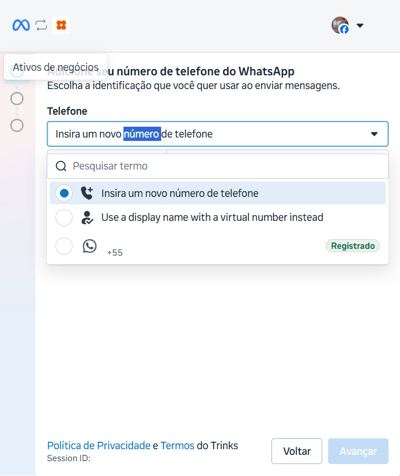
Task: Click the third step circle in sidebar
Action: point(17,126)
